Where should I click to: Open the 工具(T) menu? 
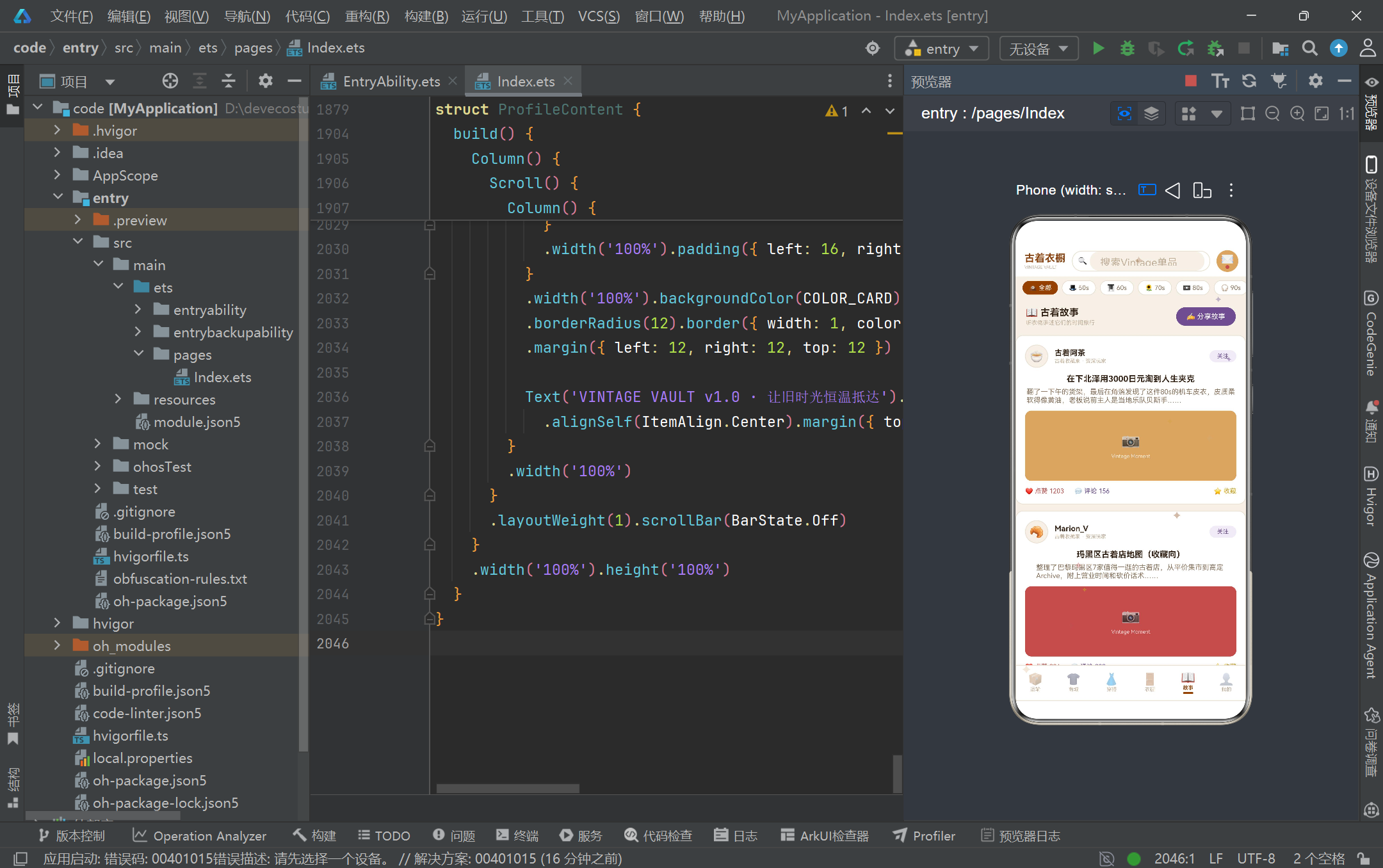tap(542, 16)
